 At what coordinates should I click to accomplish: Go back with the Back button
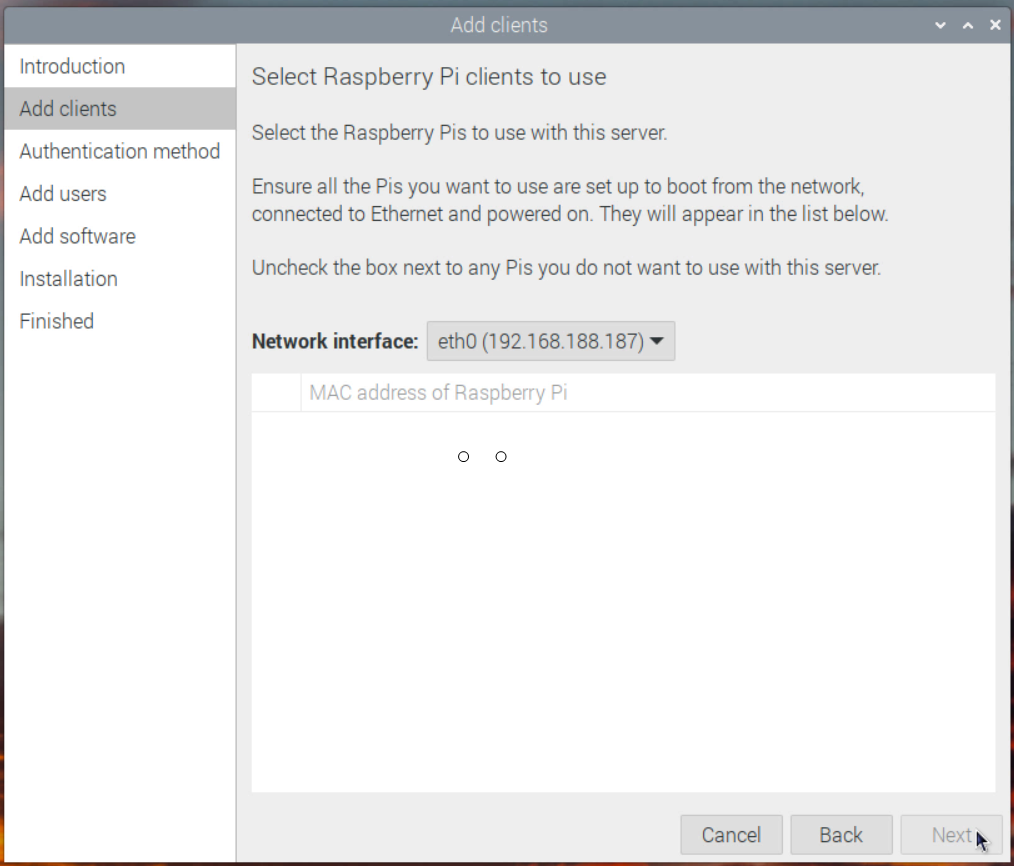click(x=841, y=834)
